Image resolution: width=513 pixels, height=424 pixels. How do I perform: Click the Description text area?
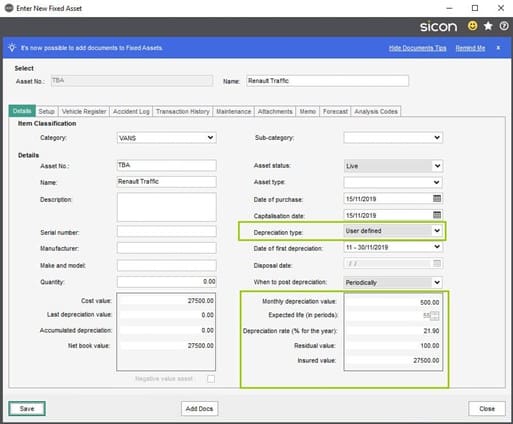[x=166, y=207]
